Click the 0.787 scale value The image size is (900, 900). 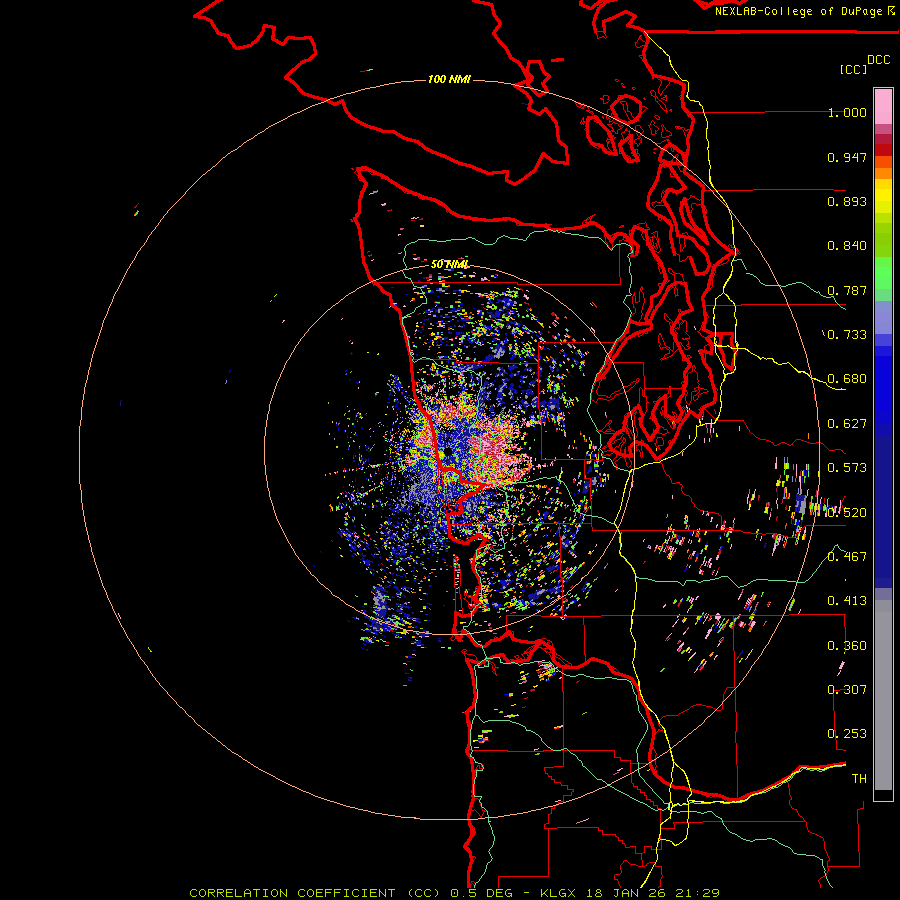pyautogui.click(x=847, y=290)
